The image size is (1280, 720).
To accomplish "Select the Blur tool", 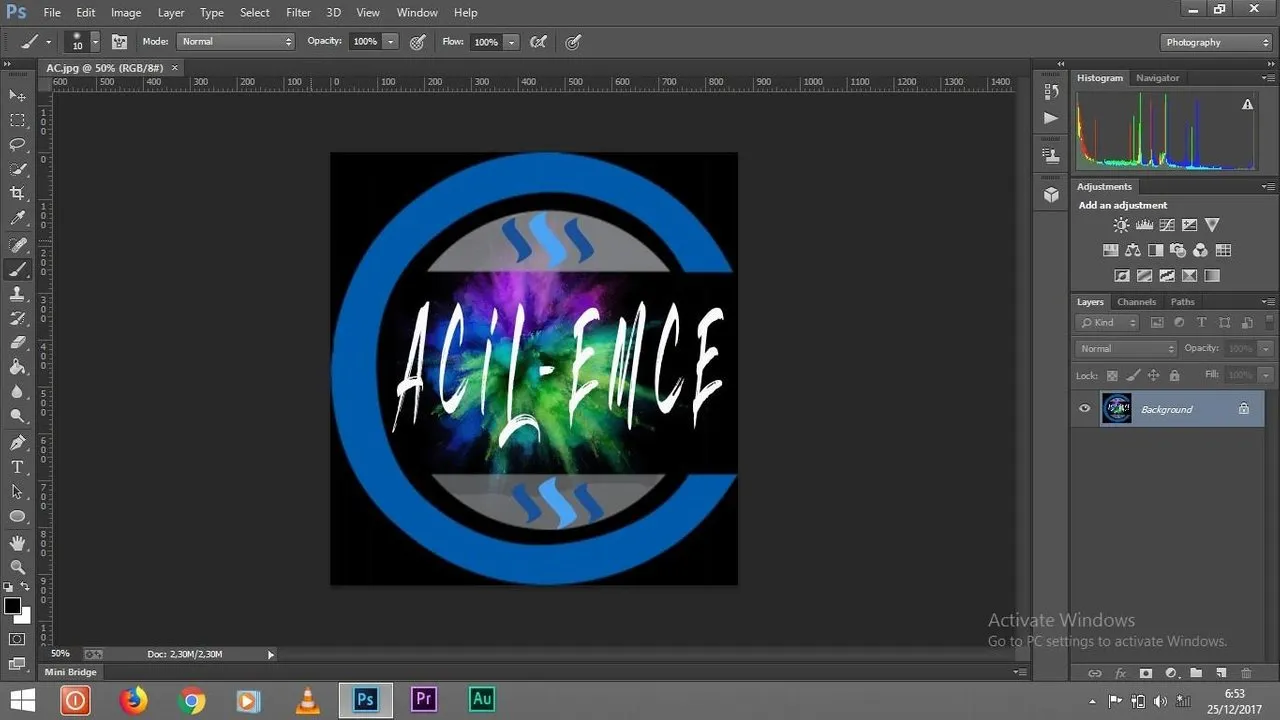I will coord(17,391).
